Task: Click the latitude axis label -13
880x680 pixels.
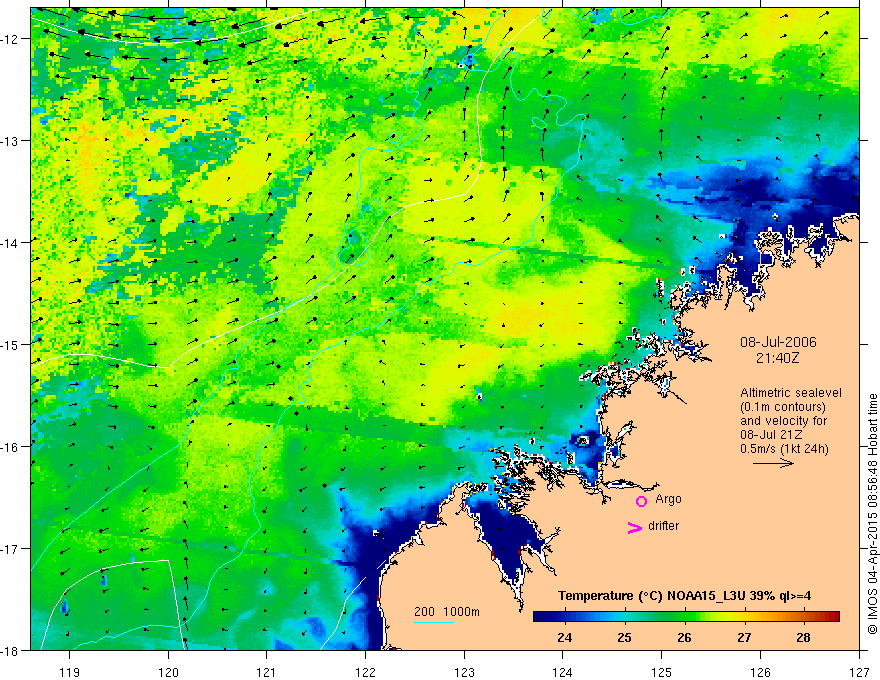Action: (11, 141)
